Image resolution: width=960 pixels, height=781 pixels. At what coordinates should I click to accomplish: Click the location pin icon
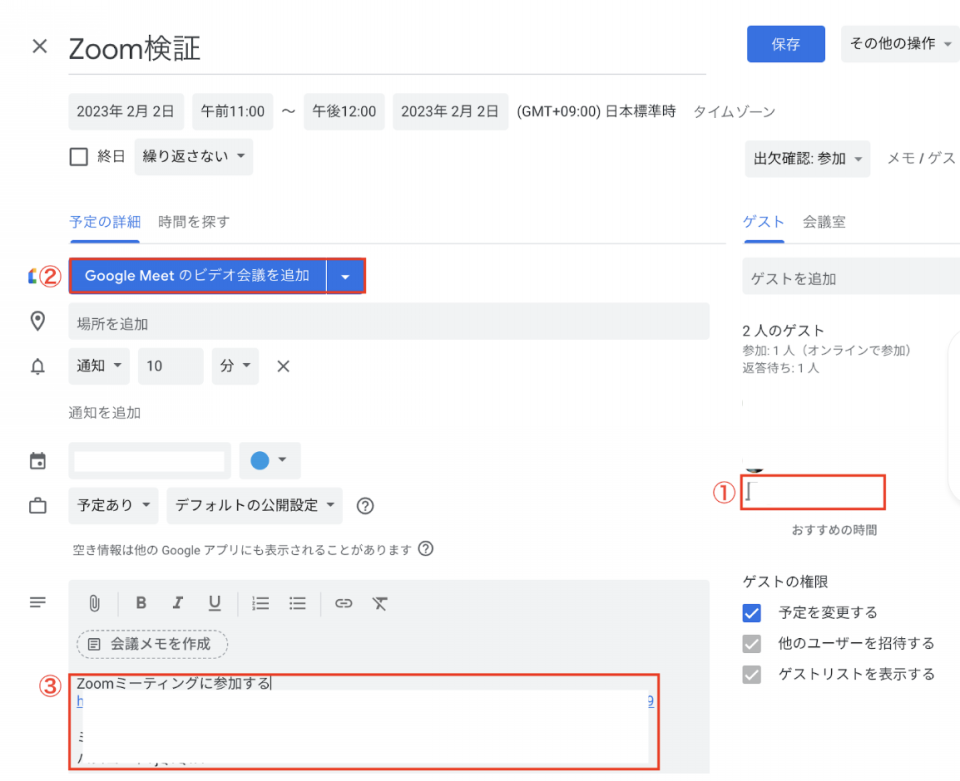38,321
